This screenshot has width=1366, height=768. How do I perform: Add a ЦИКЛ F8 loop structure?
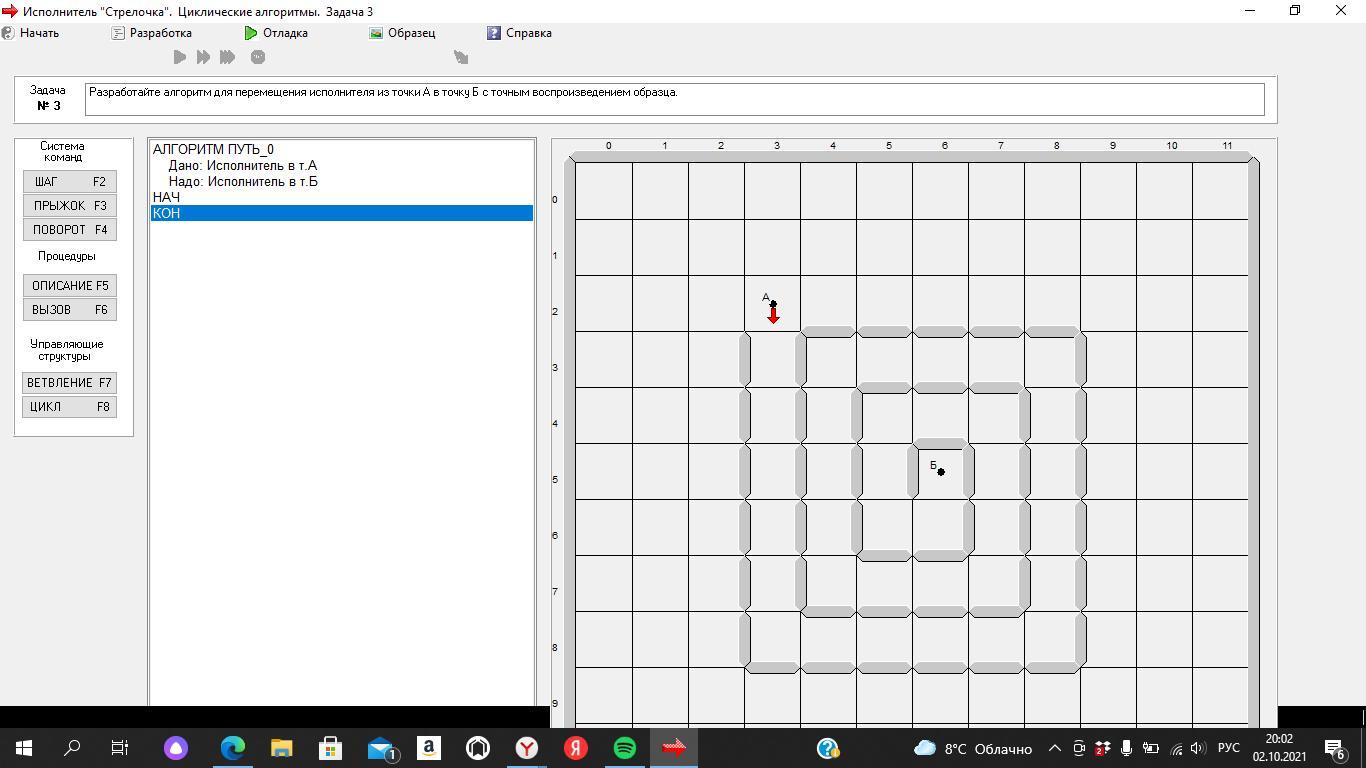click(70, 407)
